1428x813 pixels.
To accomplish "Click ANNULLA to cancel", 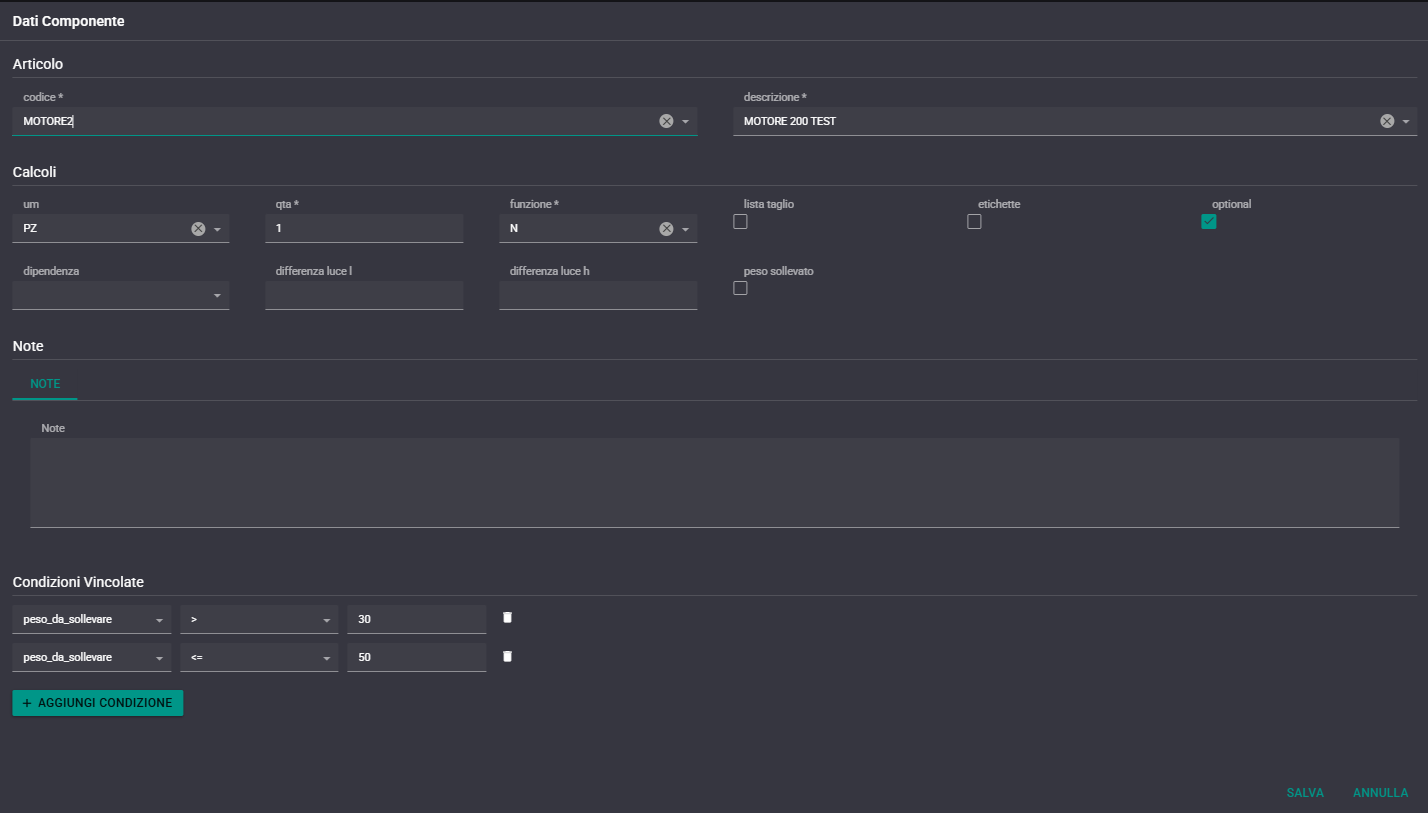I will tap(1380, 793).
